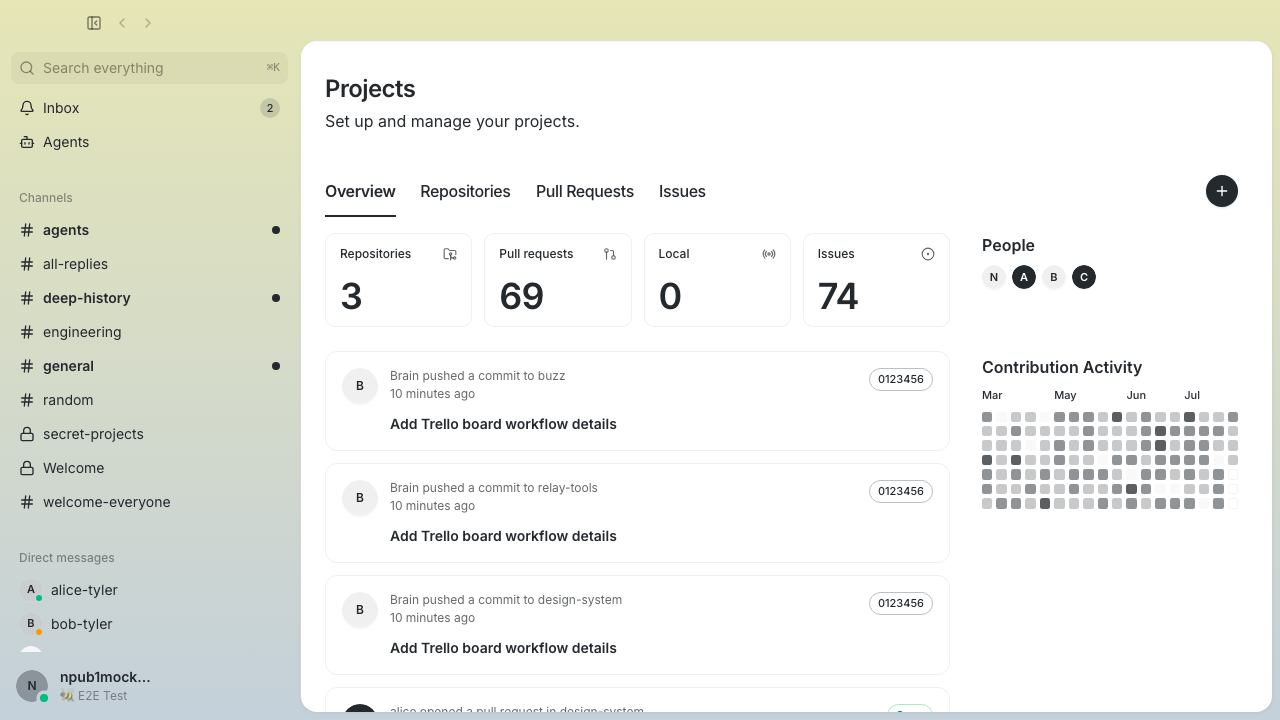
Task: Open Agents in the sidebar
Action: coord(149,142)
